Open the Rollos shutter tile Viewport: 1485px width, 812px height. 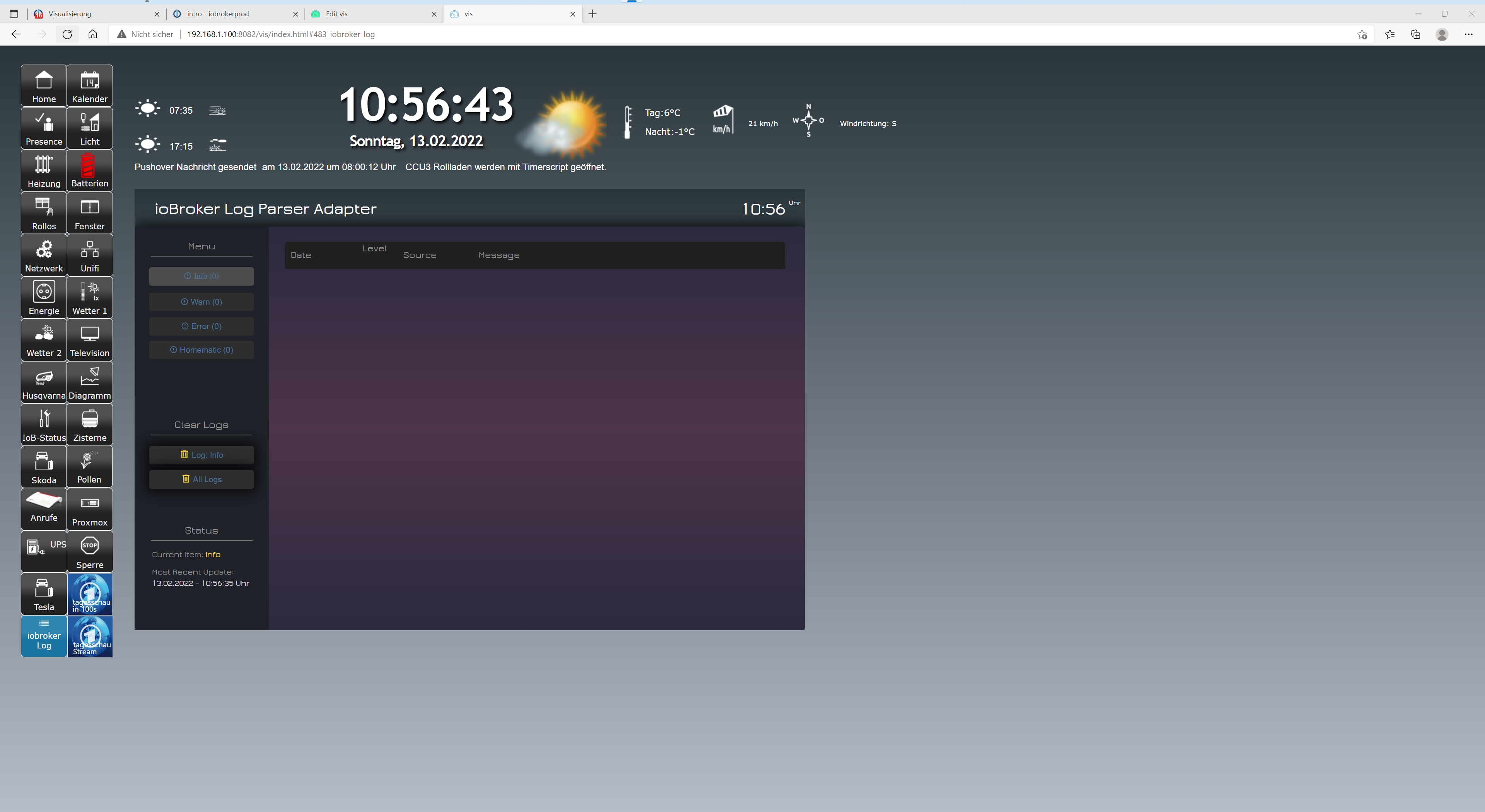coord(44,213)
